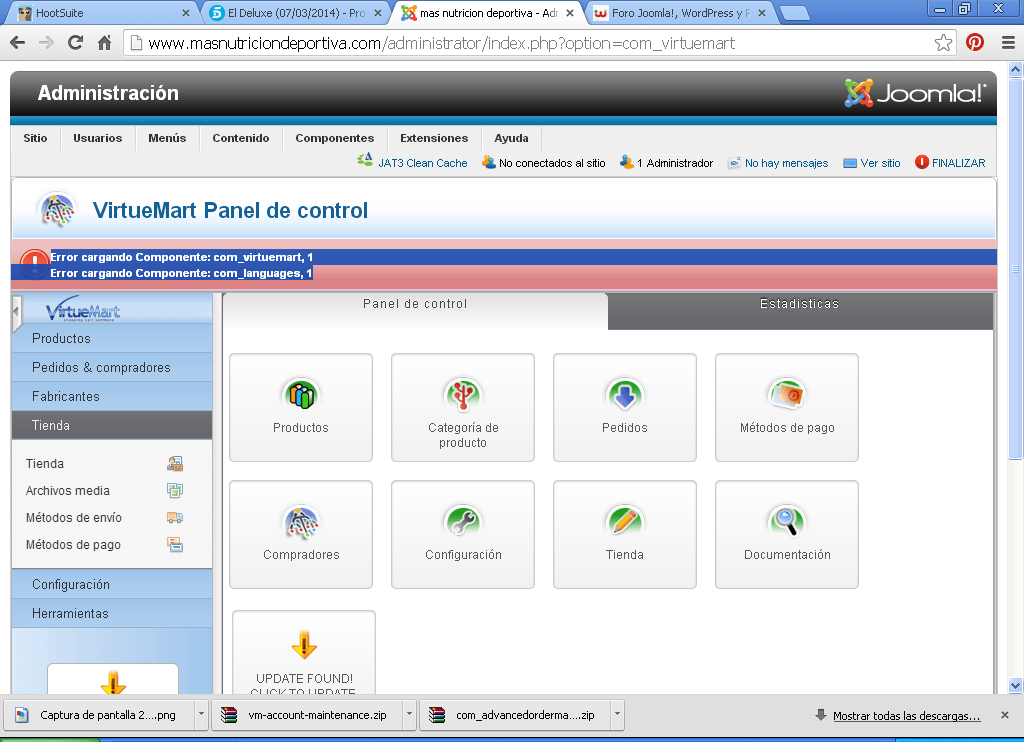Open the Pedidos control panel icon

click(x=625, y=408)
